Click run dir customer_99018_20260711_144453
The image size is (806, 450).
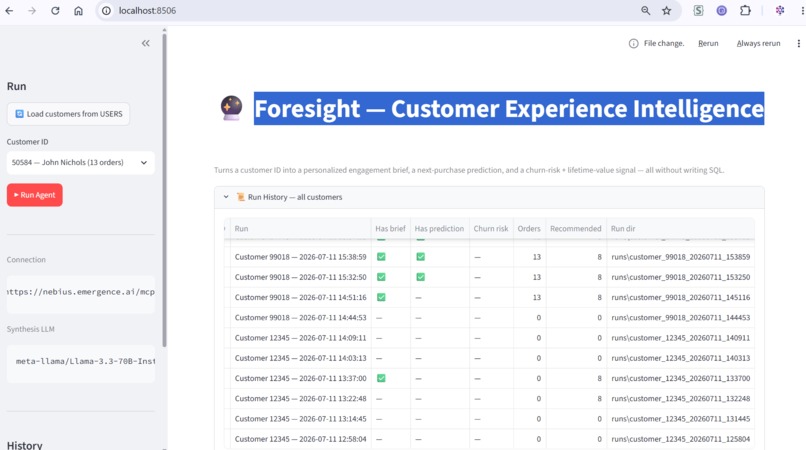click(x=681, y=318)
